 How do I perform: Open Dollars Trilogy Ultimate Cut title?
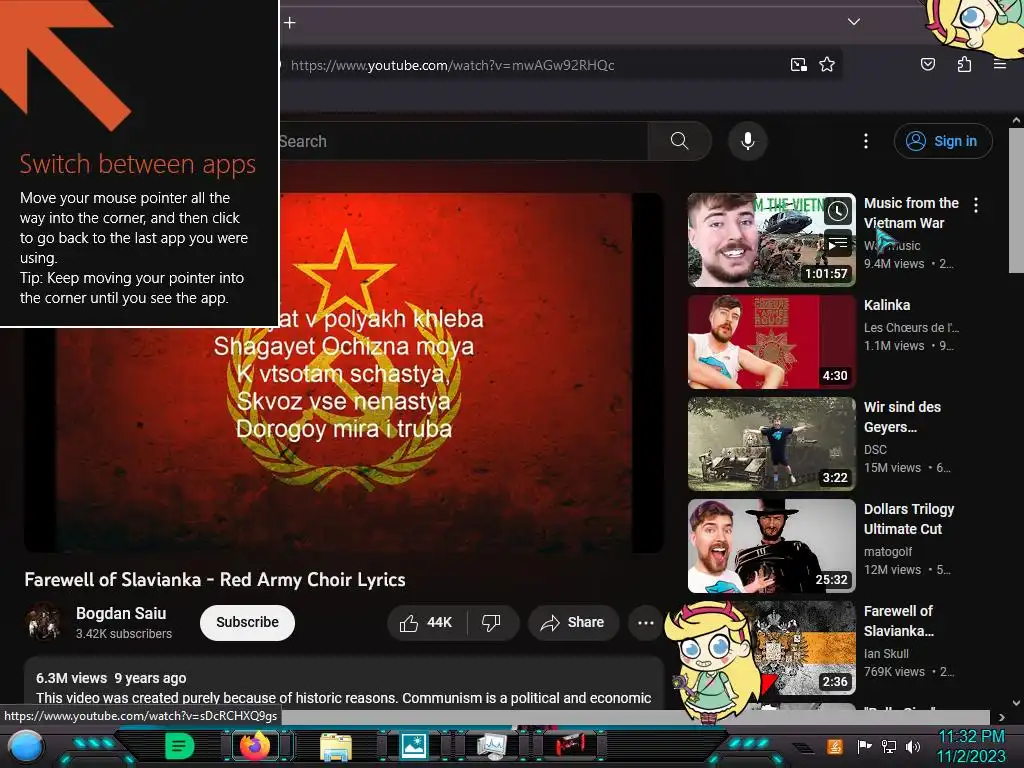point(908,519)
